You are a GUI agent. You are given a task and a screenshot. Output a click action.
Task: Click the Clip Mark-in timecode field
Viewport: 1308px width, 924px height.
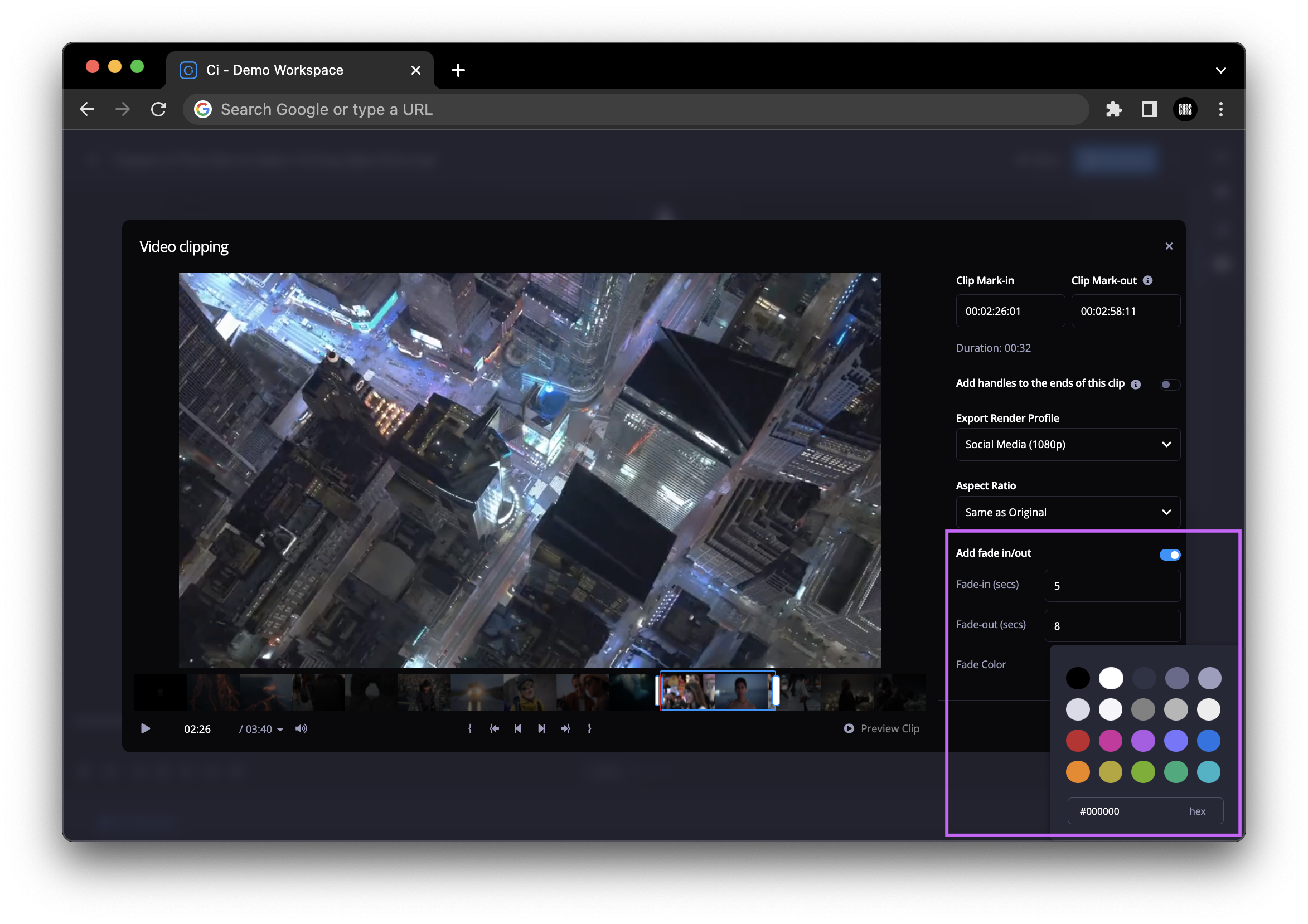pyautogui.click(x=1010, y=311)
